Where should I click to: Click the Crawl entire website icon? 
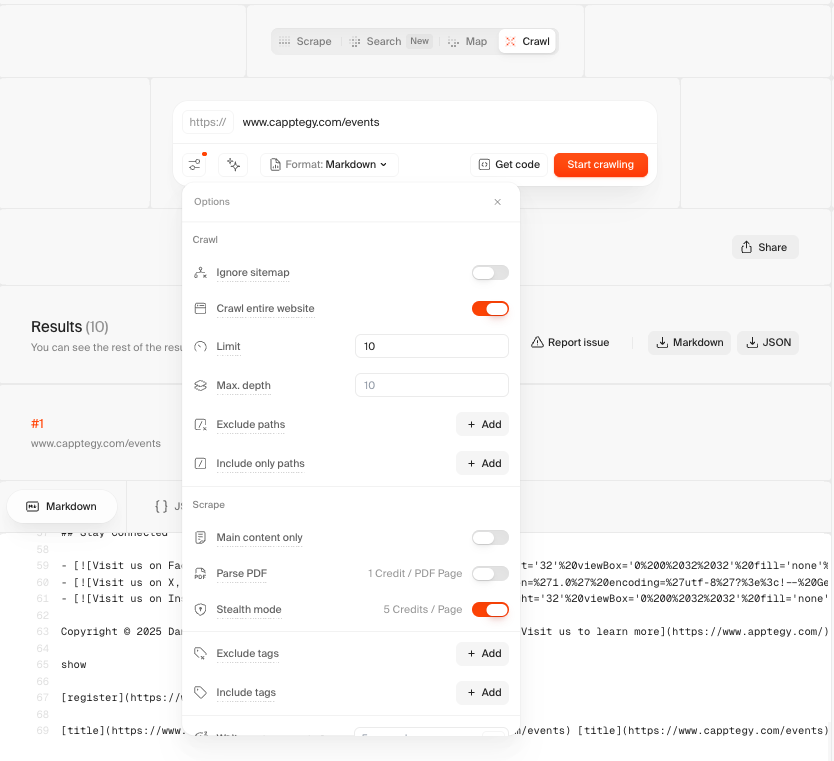tap(201, 308)
